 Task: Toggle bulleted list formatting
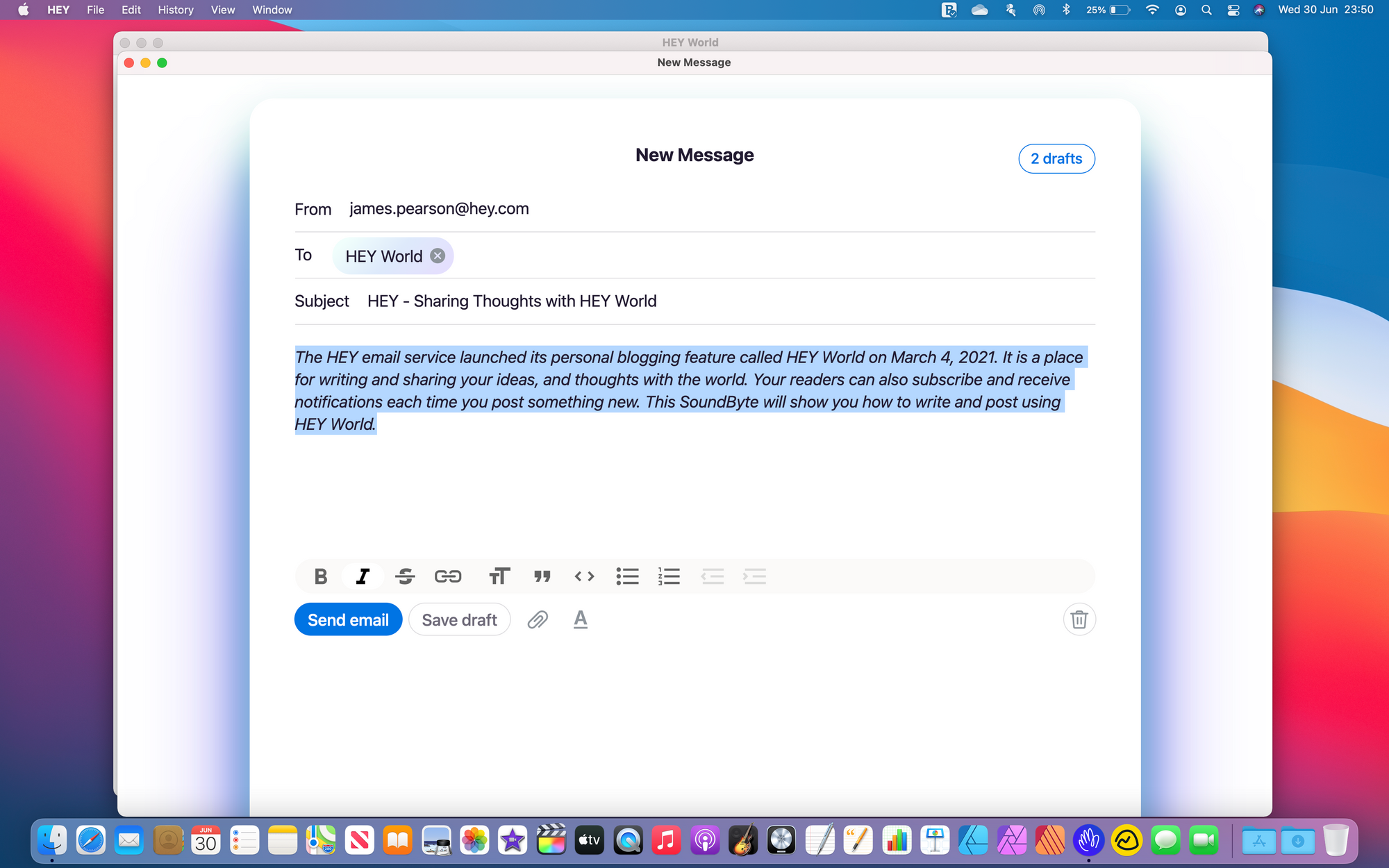click(x=627, y=576)
